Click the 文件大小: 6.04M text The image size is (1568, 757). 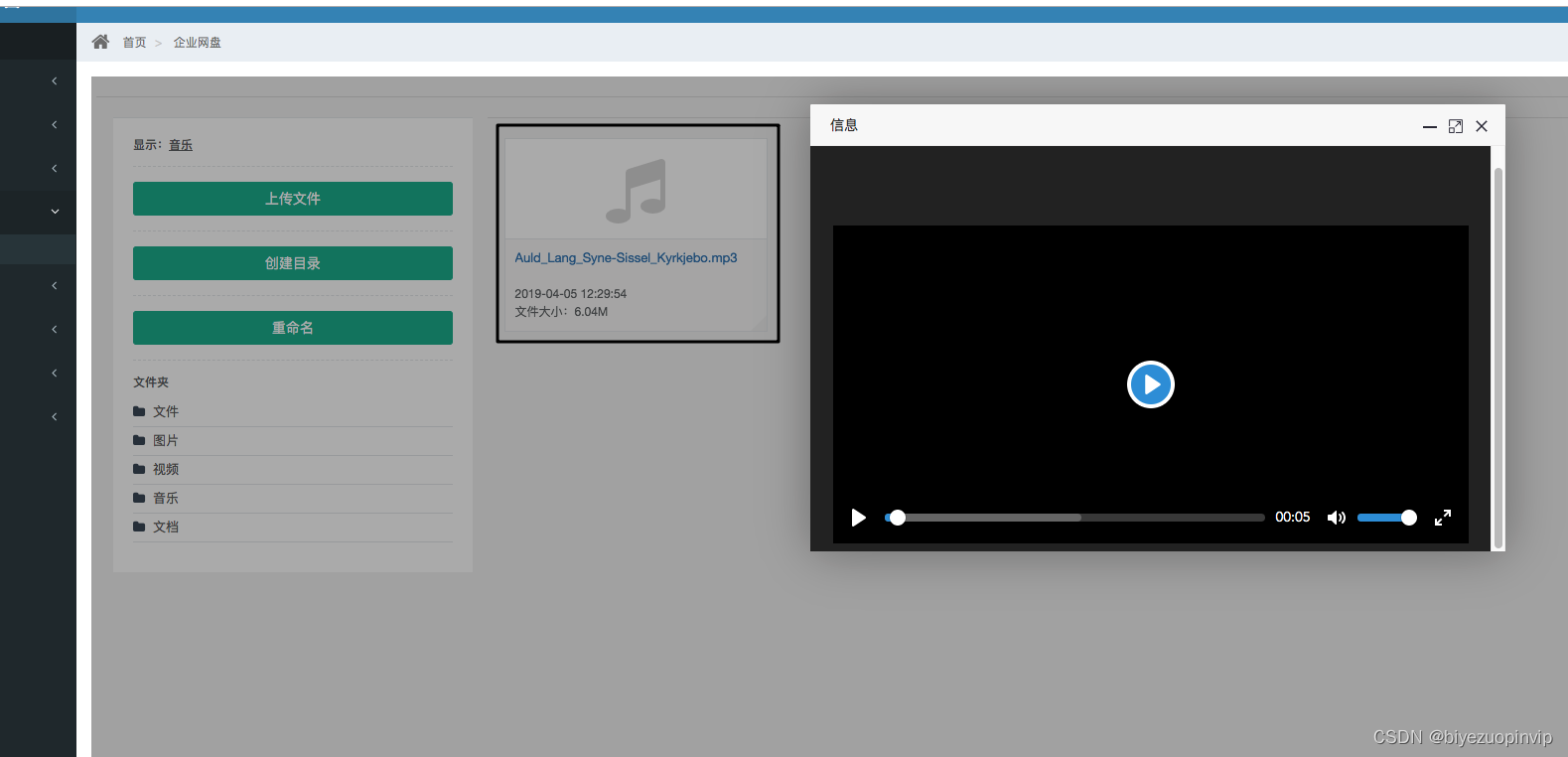click(561, 312)
